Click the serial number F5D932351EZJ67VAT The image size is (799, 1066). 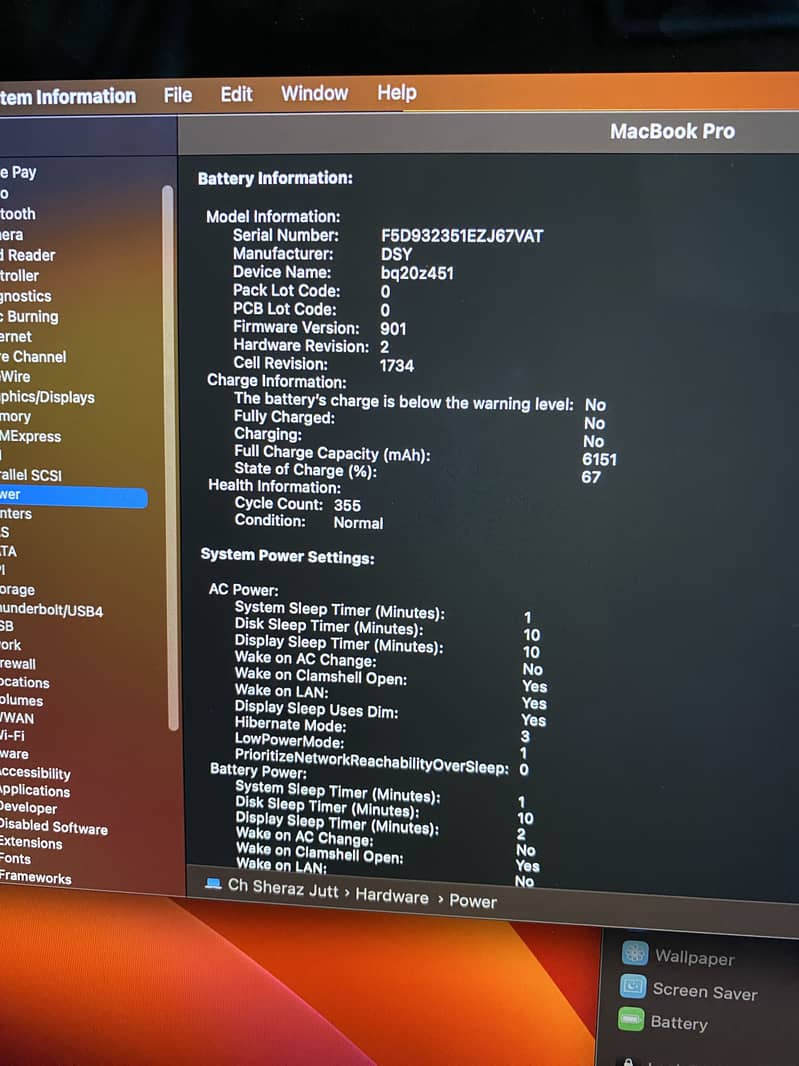[462, 236]
